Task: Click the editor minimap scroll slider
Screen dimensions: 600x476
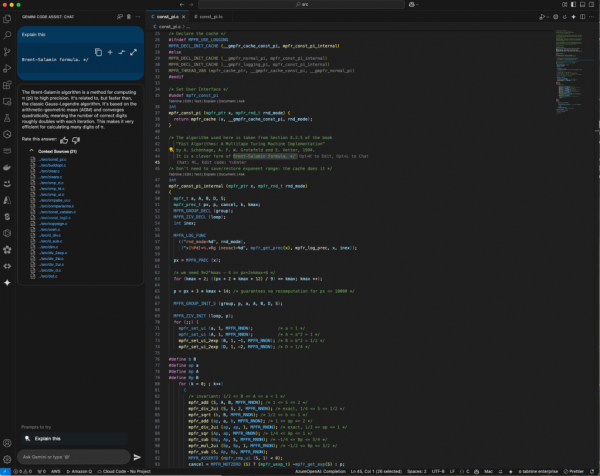Action: point(572,70)
